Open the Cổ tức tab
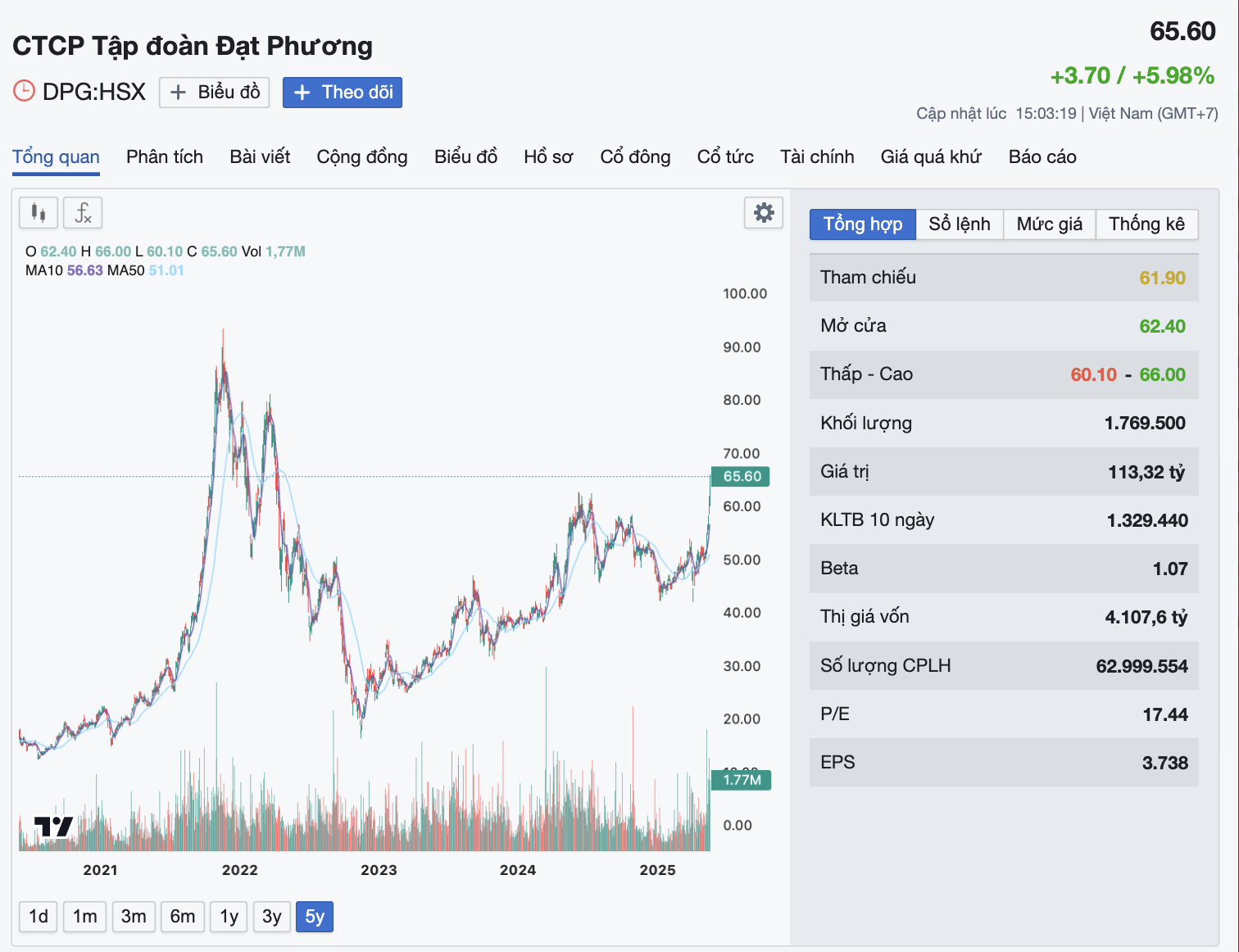 725,156
